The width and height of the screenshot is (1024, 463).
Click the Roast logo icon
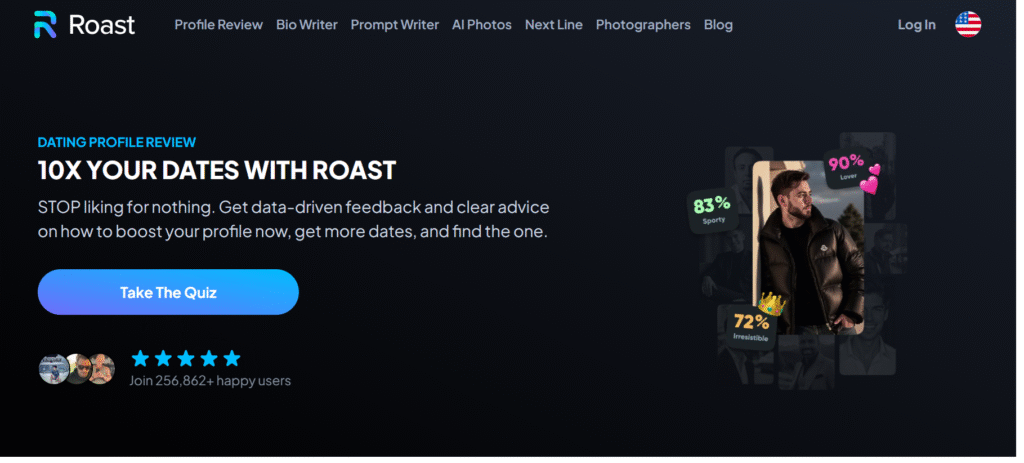(45, 25)
